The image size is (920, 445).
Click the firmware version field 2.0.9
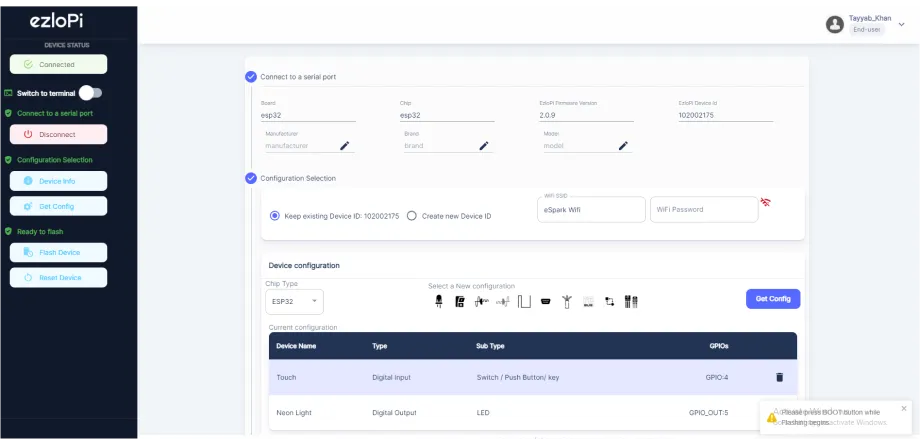tap(586, 116)
